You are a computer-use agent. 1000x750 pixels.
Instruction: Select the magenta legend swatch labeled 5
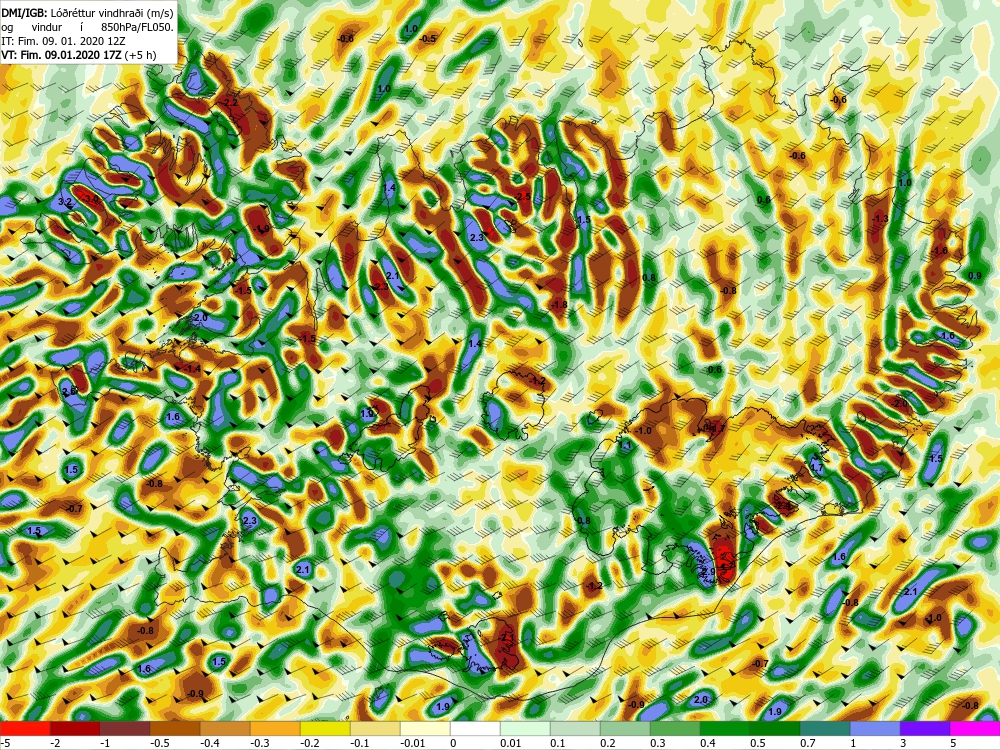tap(975, 728)
